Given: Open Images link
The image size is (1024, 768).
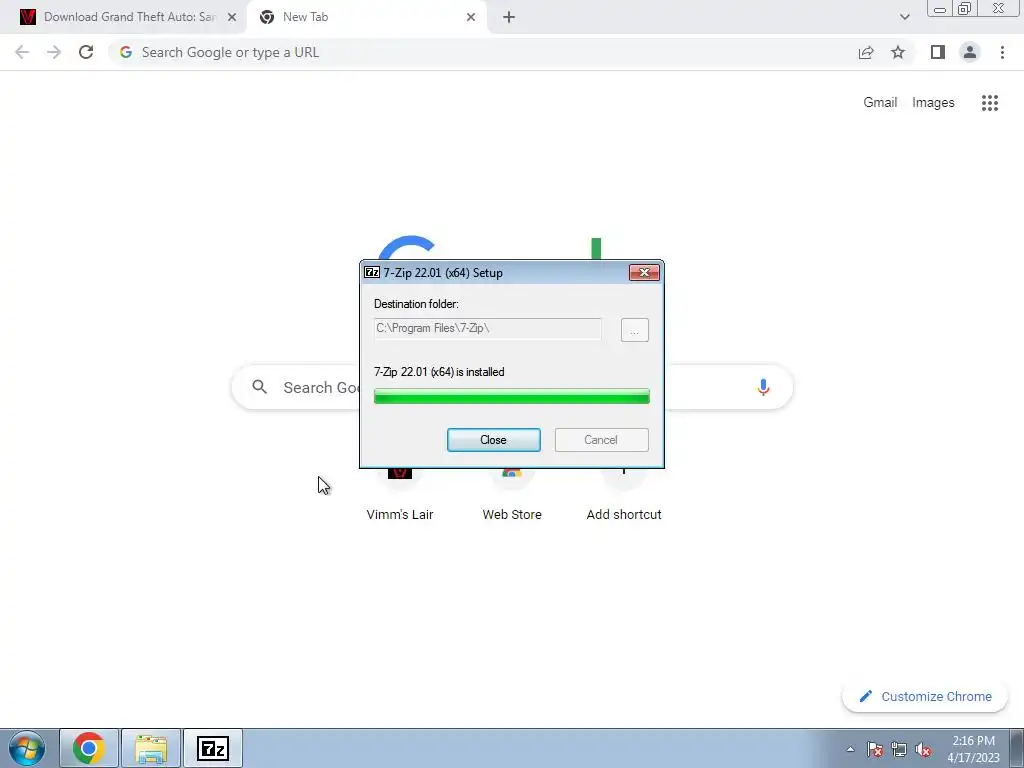Looking at the screenshot, I should [933, 103].
